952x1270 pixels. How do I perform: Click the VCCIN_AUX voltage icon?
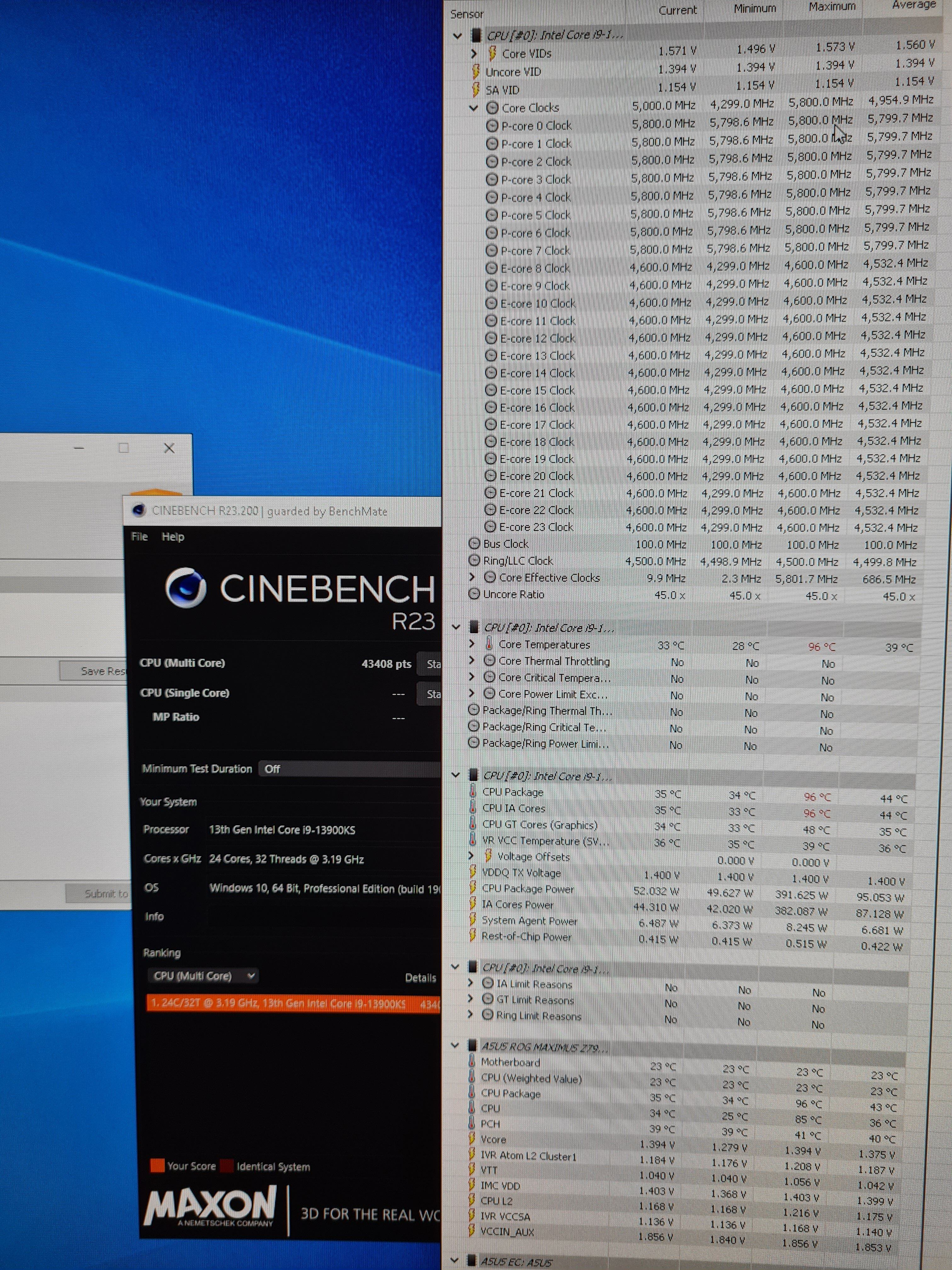[472, 1232]
